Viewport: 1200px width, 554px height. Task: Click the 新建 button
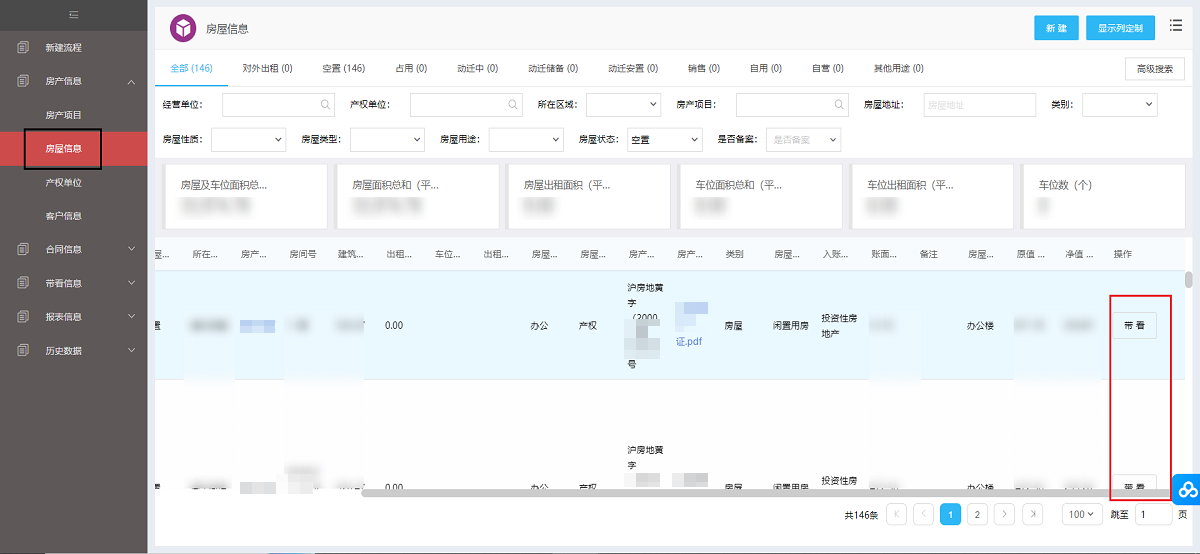pos(1056,28)
